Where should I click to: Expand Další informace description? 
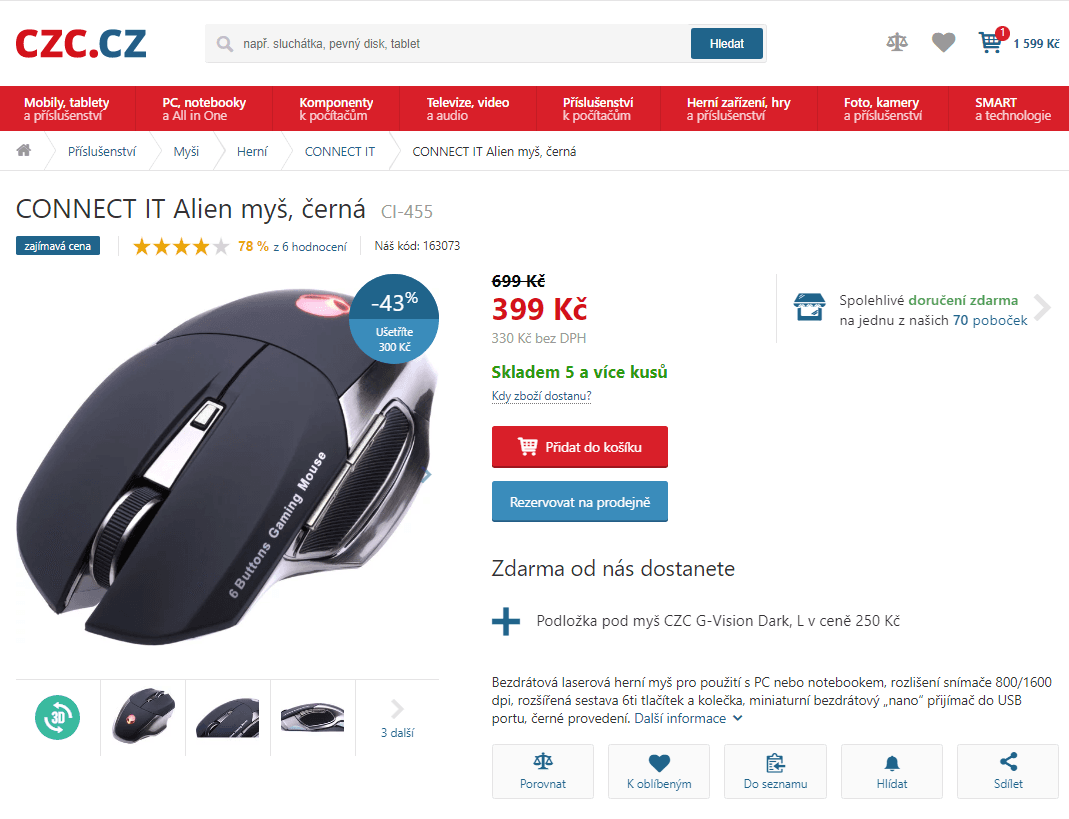point(688,718)
